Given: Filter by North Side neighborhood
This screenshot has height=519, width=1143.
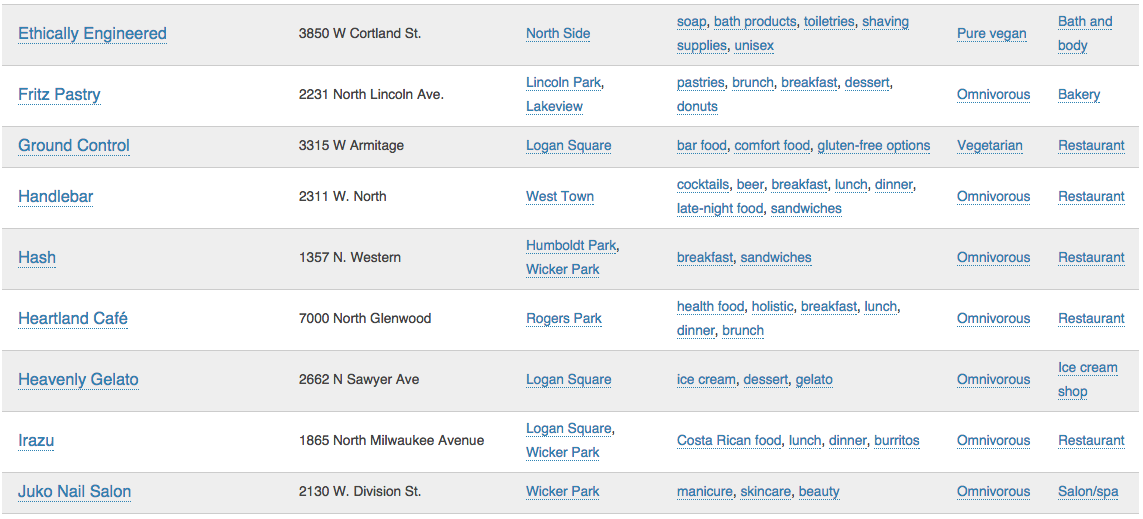Looking at the screenshot, I should pyautogui.click(x=558, y=34).
